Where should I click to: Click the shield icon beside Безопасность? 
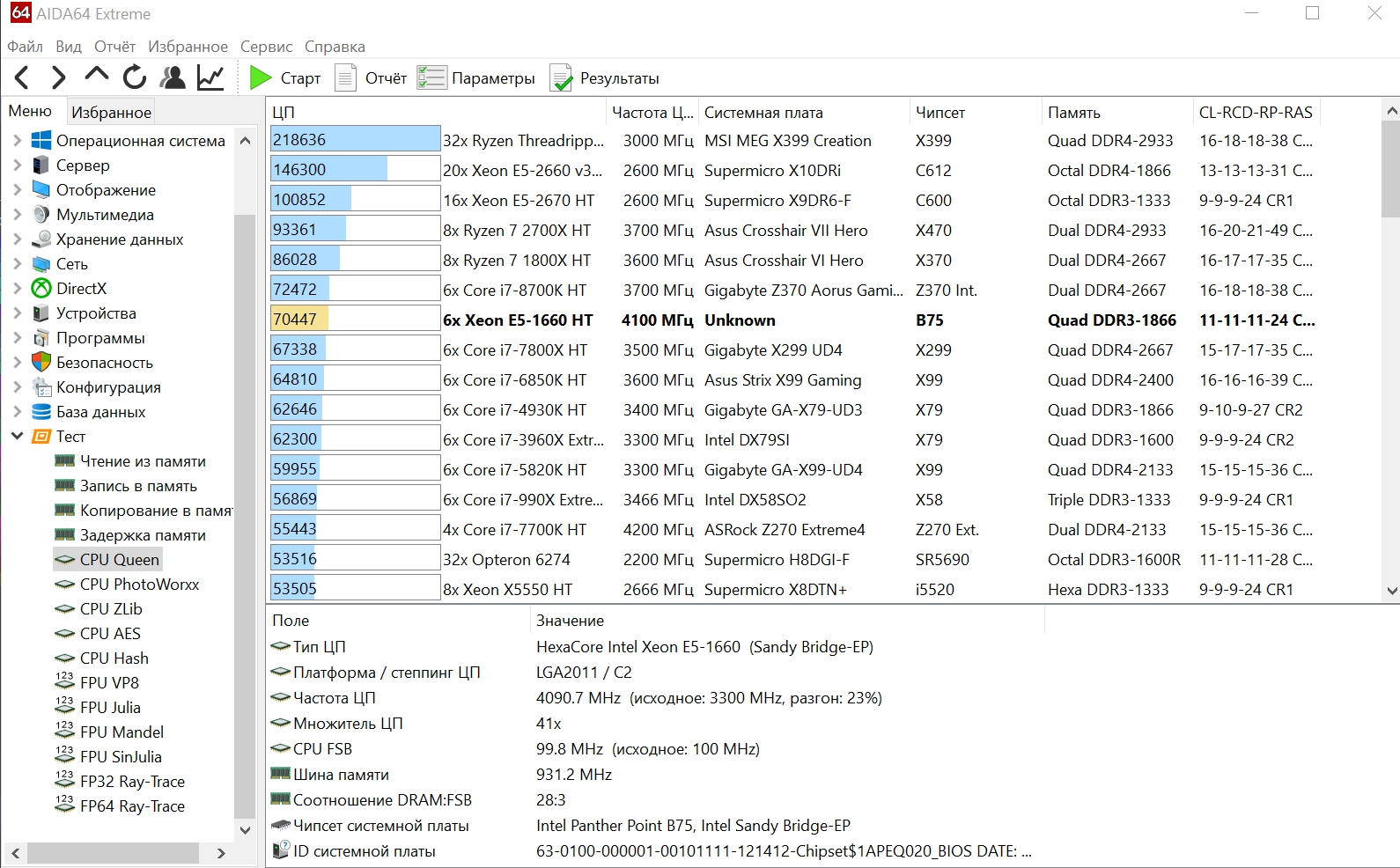point(41,363)
